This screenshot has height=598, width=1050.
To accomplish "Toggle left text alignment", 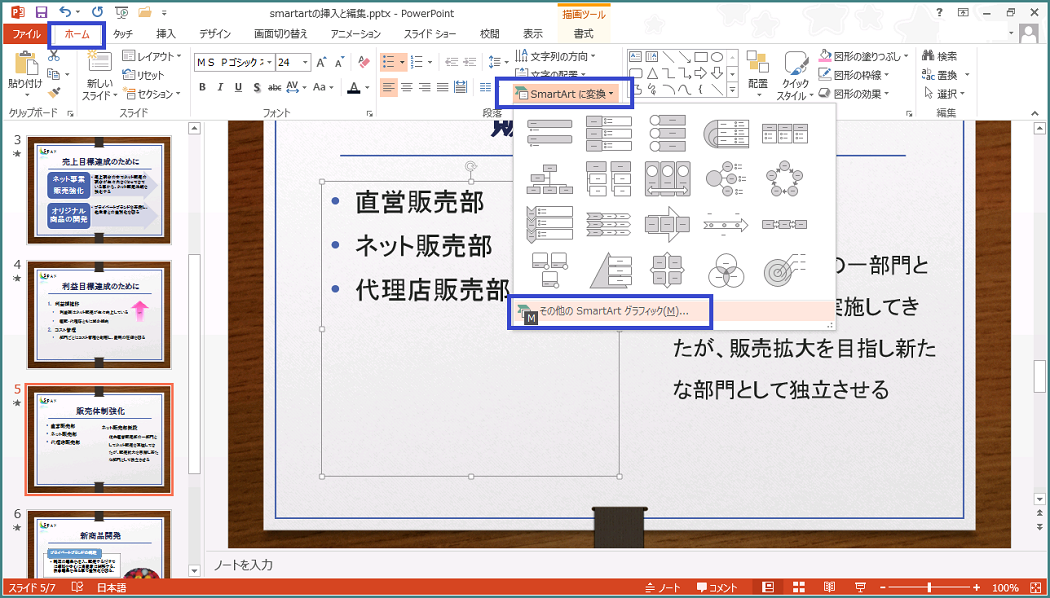I will click(389, 86).
